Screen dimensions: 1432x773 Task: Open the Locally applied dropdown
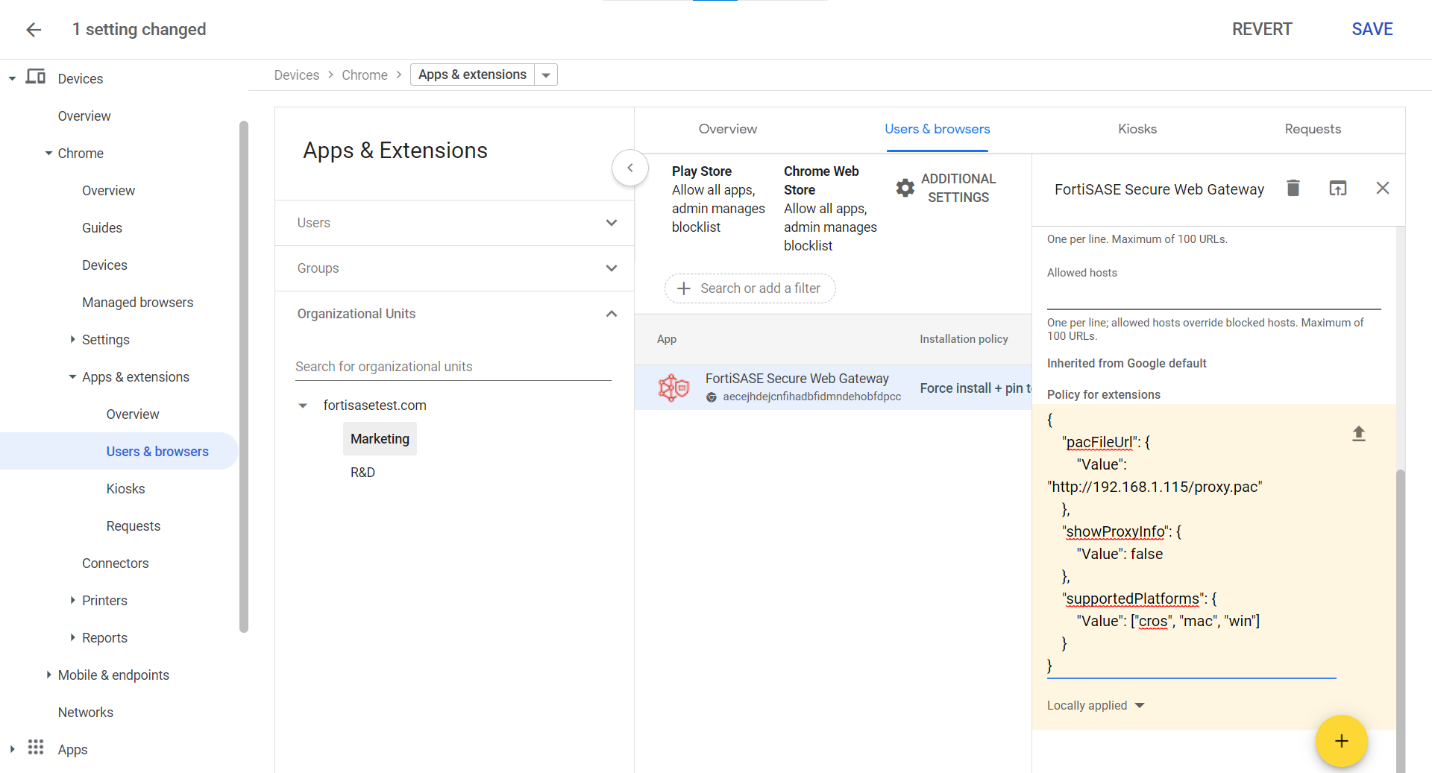[1095, 705]
